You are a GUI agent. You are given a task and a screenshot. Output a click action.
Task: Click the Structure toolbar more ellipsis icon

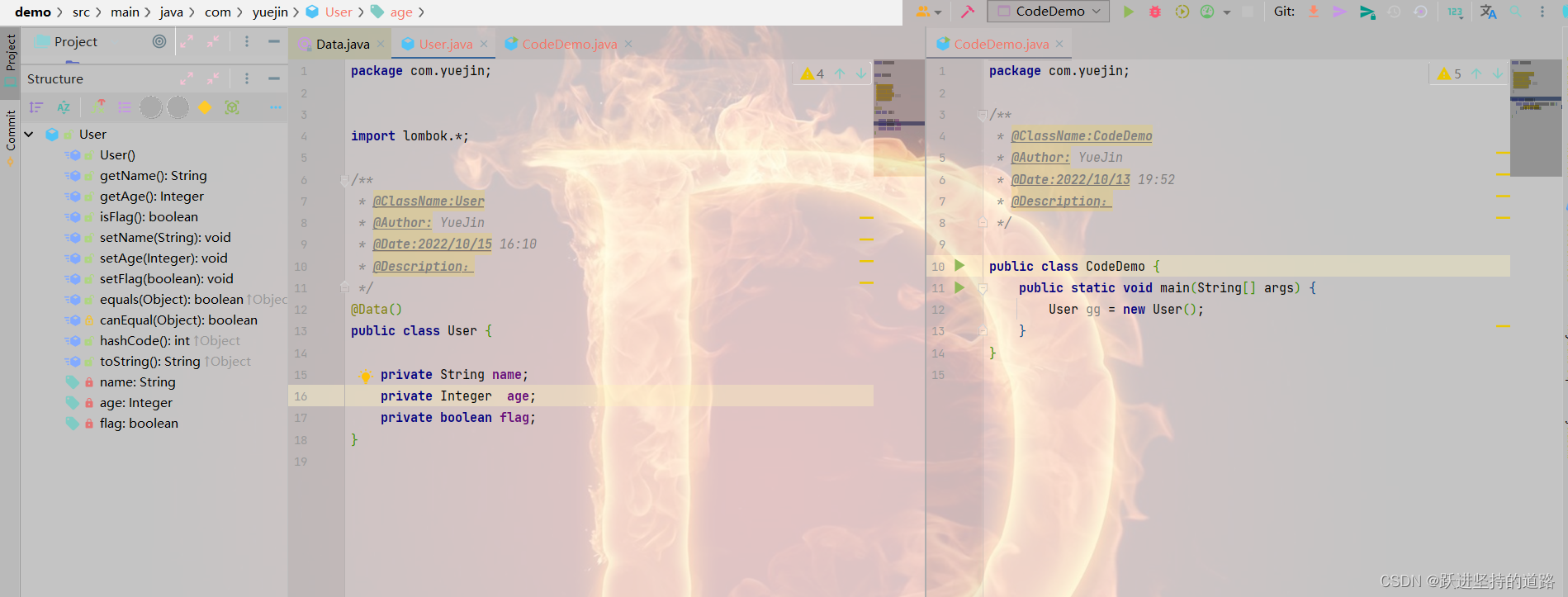[x=275, y=107]
